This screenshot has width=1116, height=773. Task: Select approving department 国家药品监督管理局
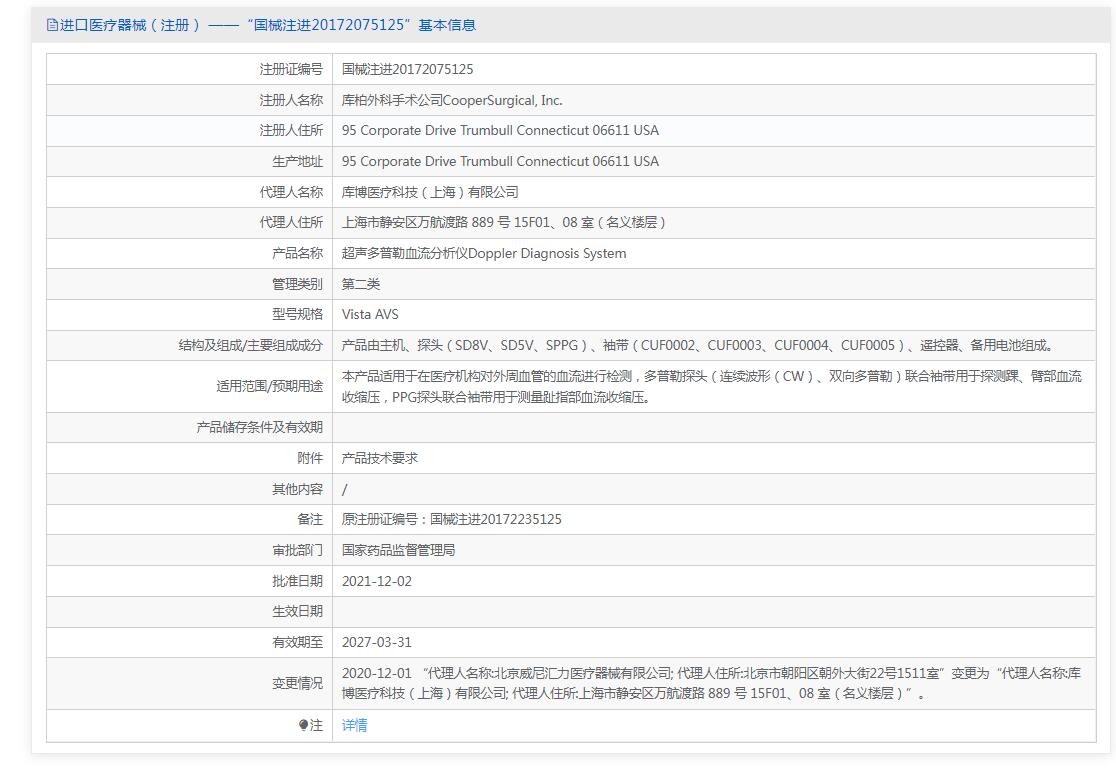pyautogui.click(x=399, y=550)
